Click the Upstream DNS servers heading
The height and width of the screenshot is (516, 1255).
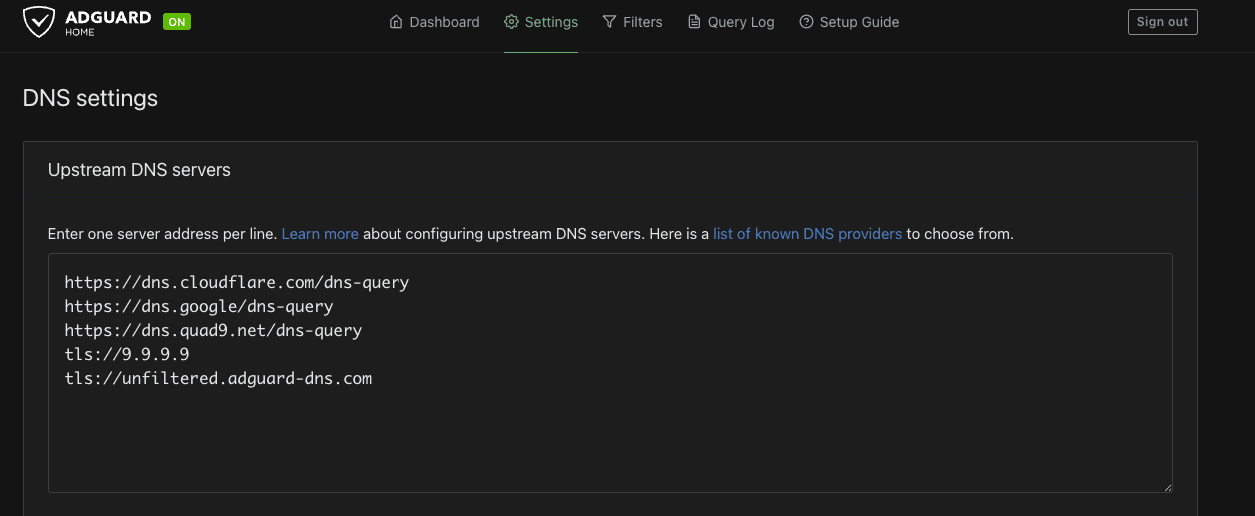[x=139, y=170]
